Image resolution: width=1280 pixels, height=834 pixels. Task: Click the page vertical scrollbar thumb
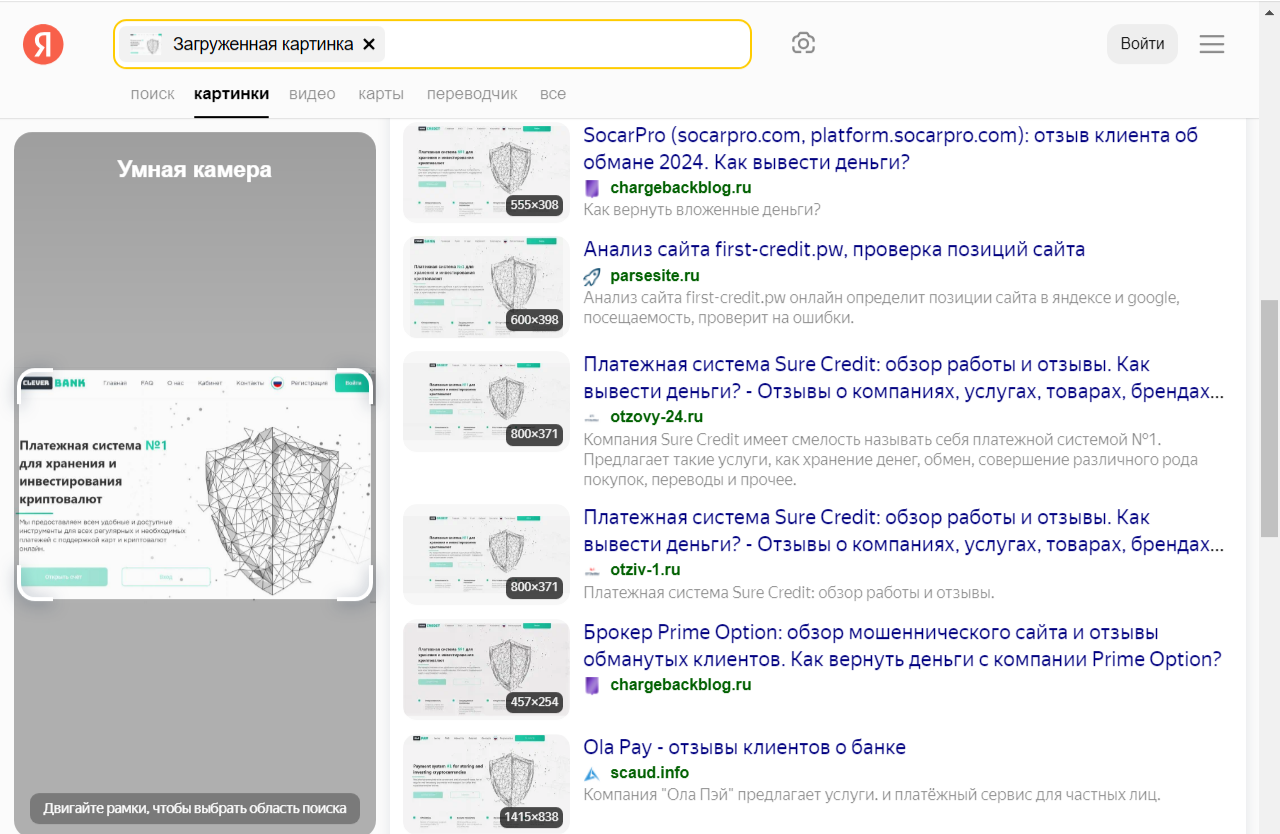(x=1270, y=418)
